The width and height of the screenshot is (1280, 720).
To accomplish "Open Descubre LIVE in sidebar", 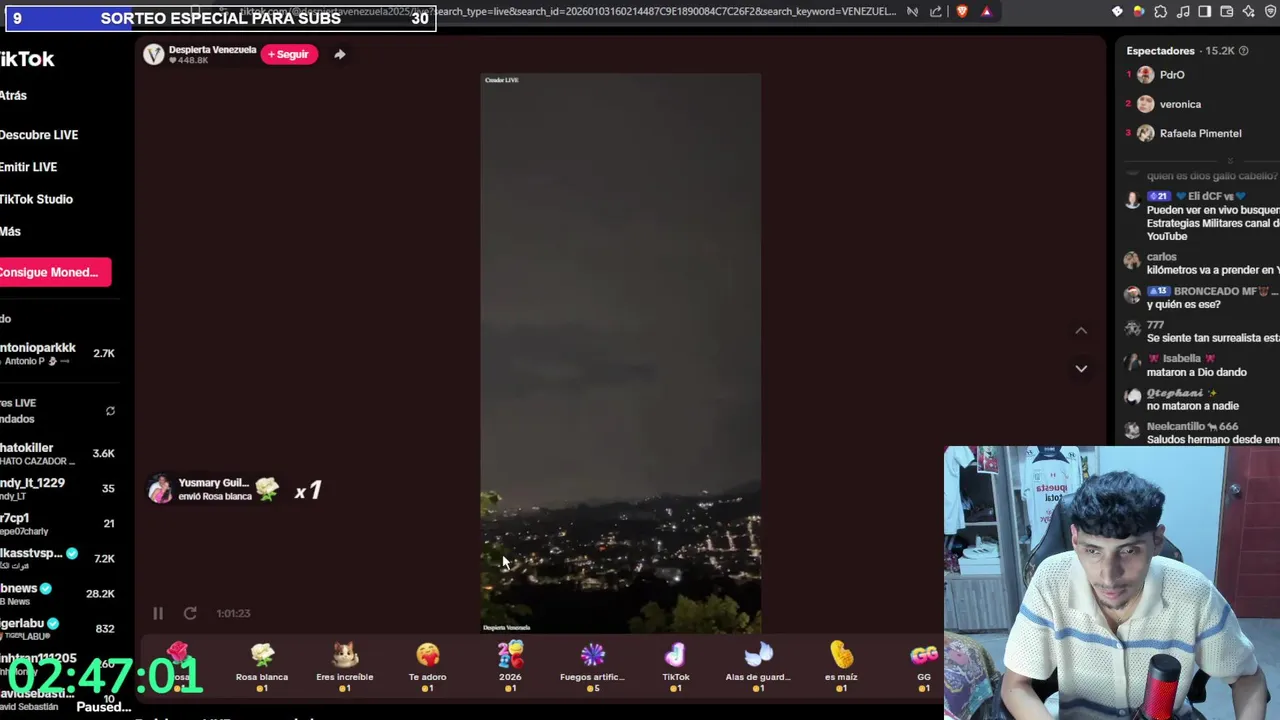I will pyautogui.click(x=39, y=135).
